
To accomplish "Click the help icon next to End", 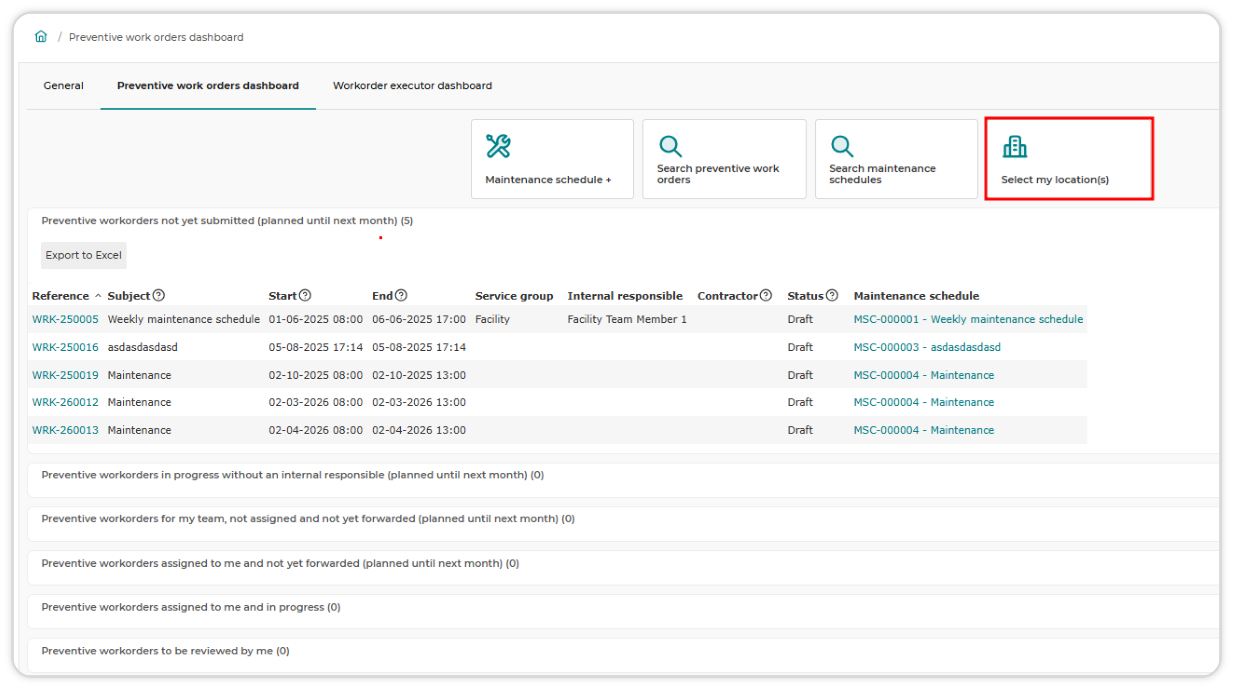I will 401,296.
